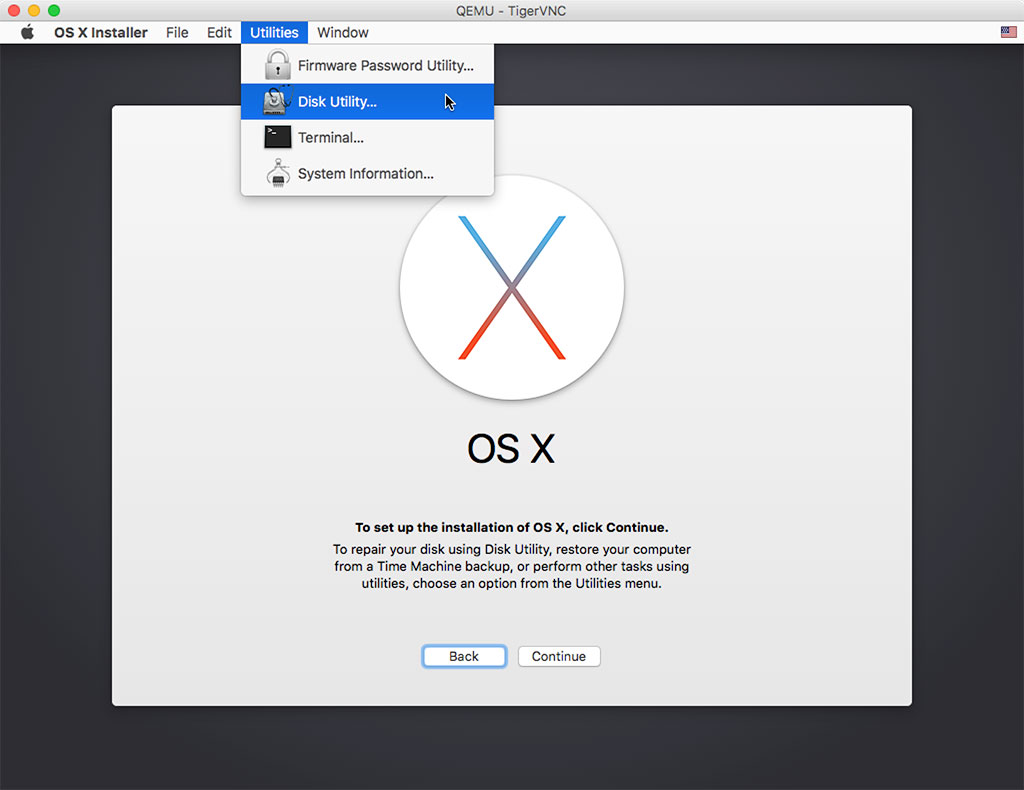Launch Disk Utility… from the menu
Screen dimensions: 1024x790
point(368,101)
